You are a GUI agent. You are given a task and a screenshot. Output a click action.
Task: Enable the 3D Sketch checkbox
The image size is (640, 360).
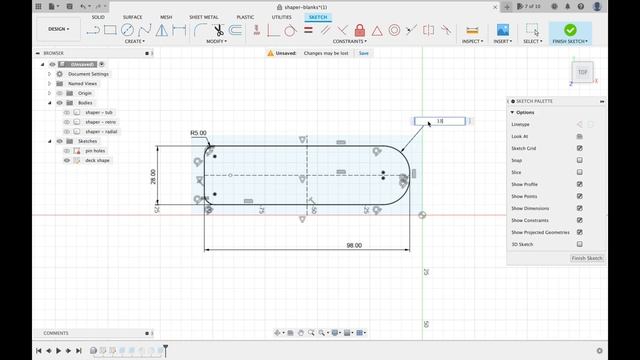[x=580, y=244]
